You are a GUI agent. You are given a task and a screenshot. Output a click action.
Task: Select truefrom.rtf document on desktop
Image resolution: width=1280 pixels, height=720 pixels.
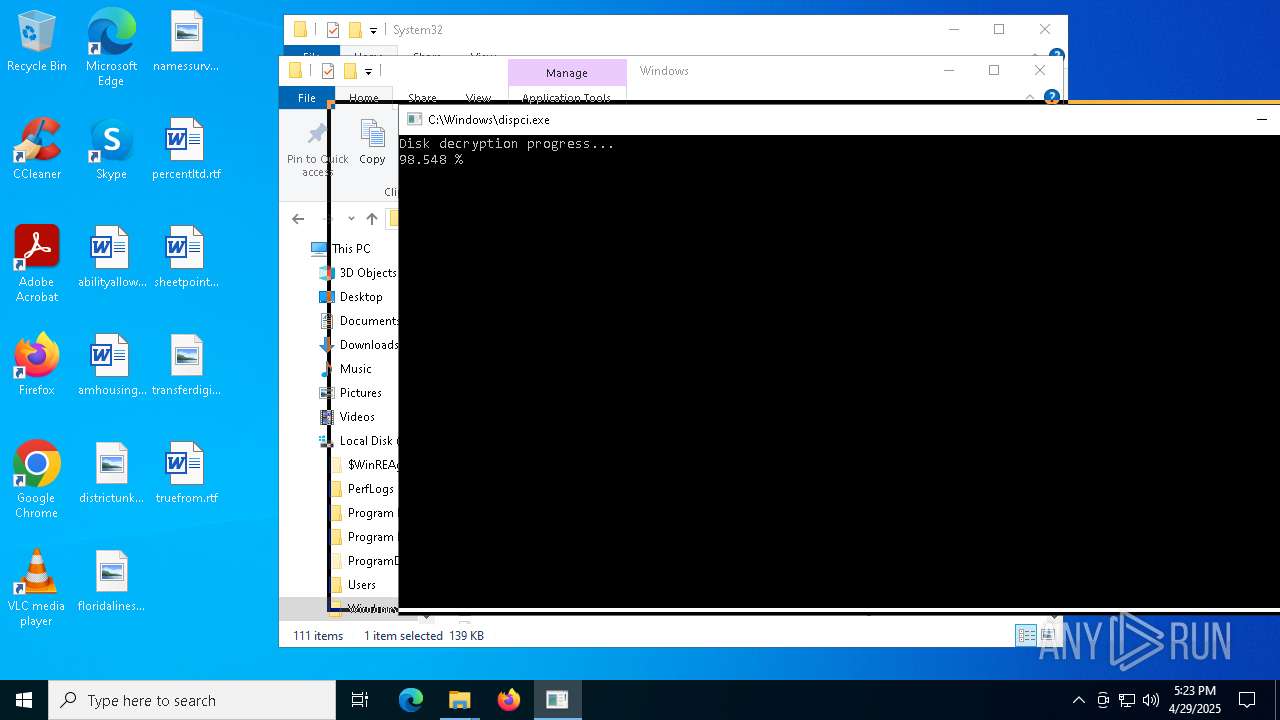point(186,474)
